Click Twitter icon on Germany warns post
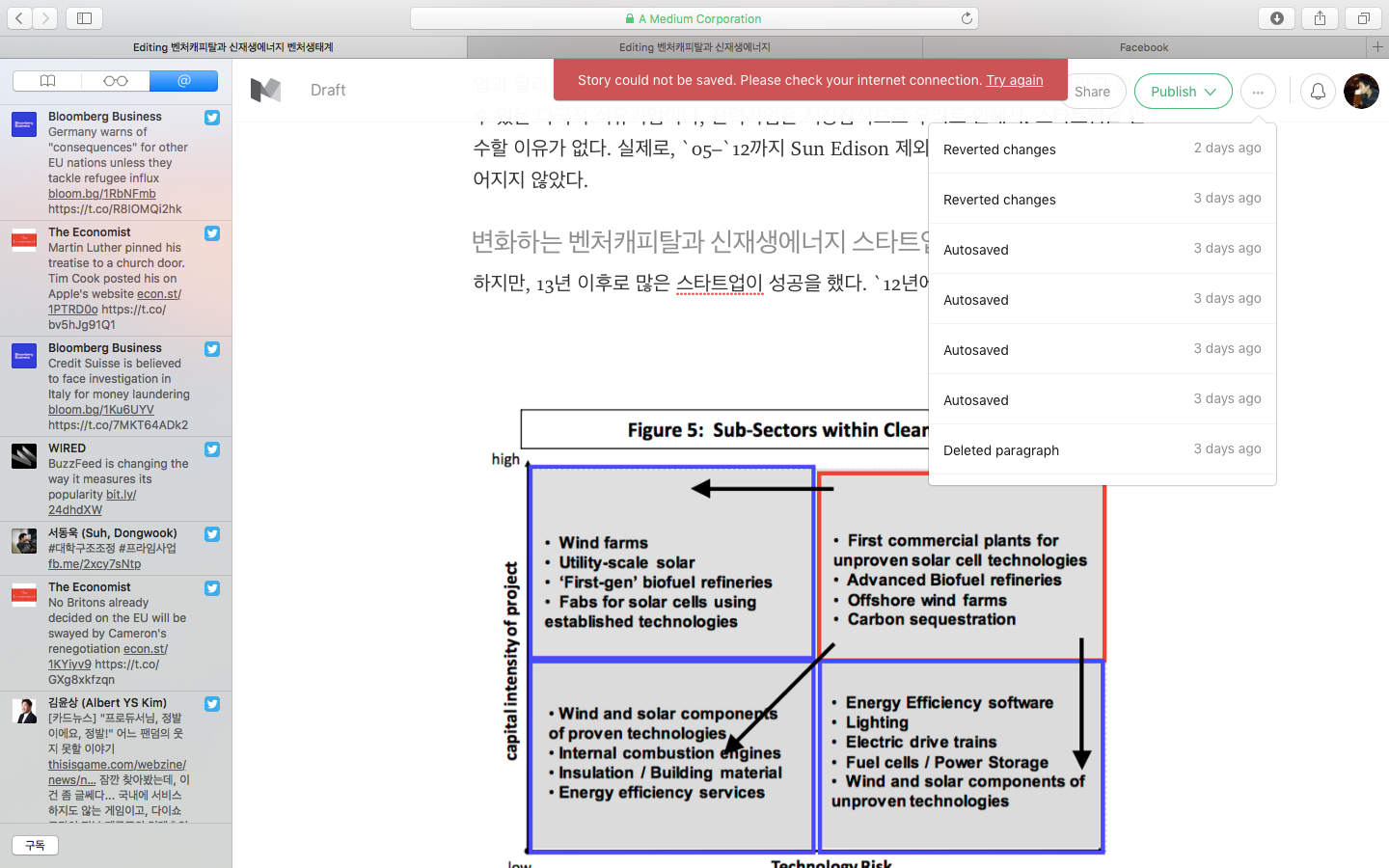Screen dimensions: 1389x868 [212, 118]
